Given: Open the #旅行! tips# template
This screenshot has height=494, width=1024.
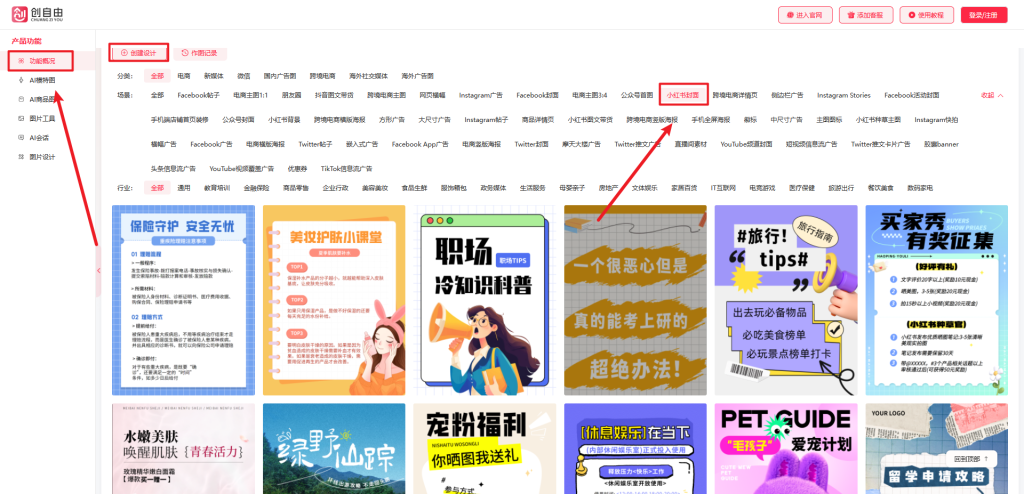Looking at the screenshot, I should coord(786,300).
